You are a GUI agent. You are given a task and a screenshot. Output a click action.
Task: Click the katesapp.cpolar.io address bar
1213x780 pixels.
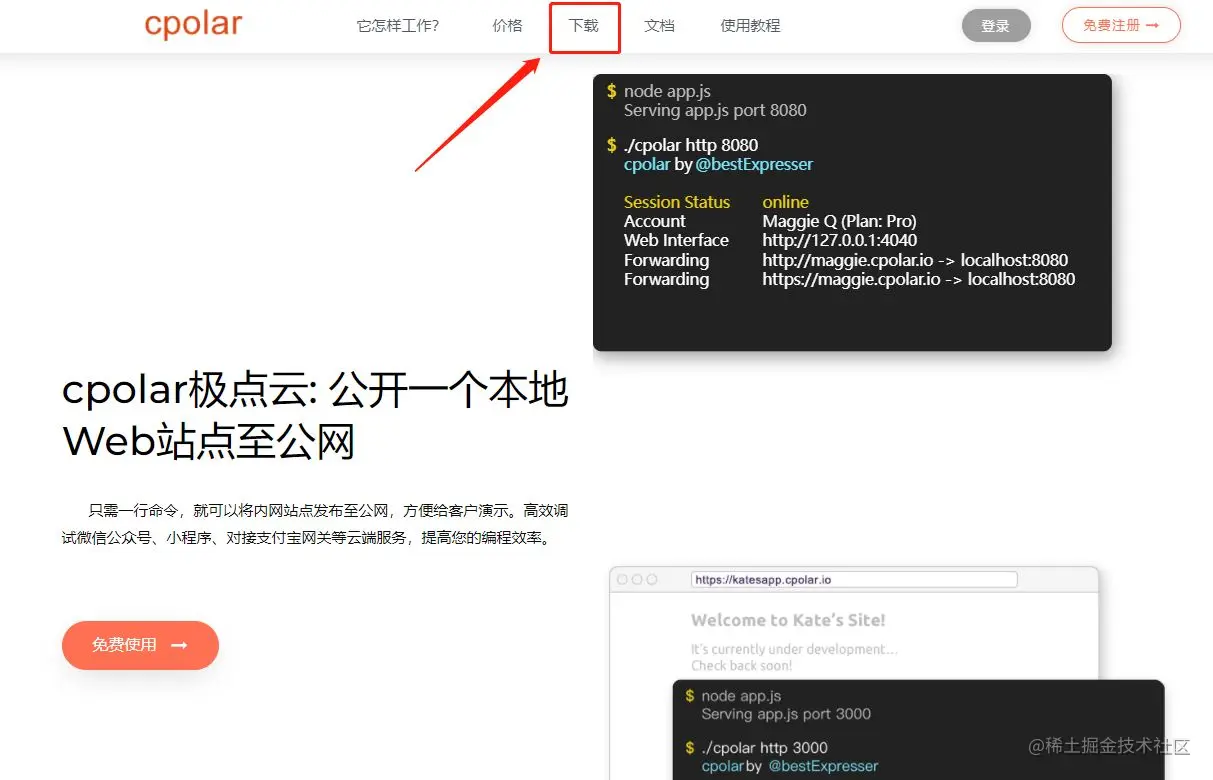[x=854, y=579]
